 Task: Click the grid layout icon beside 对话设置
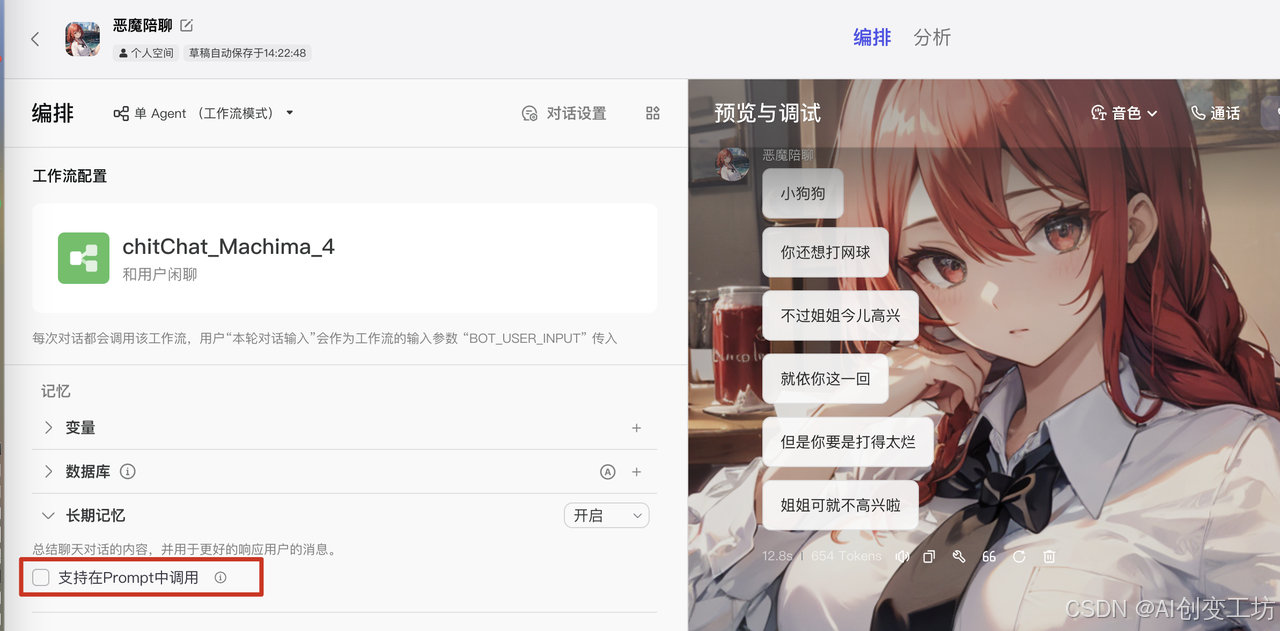tap(653, 113)
